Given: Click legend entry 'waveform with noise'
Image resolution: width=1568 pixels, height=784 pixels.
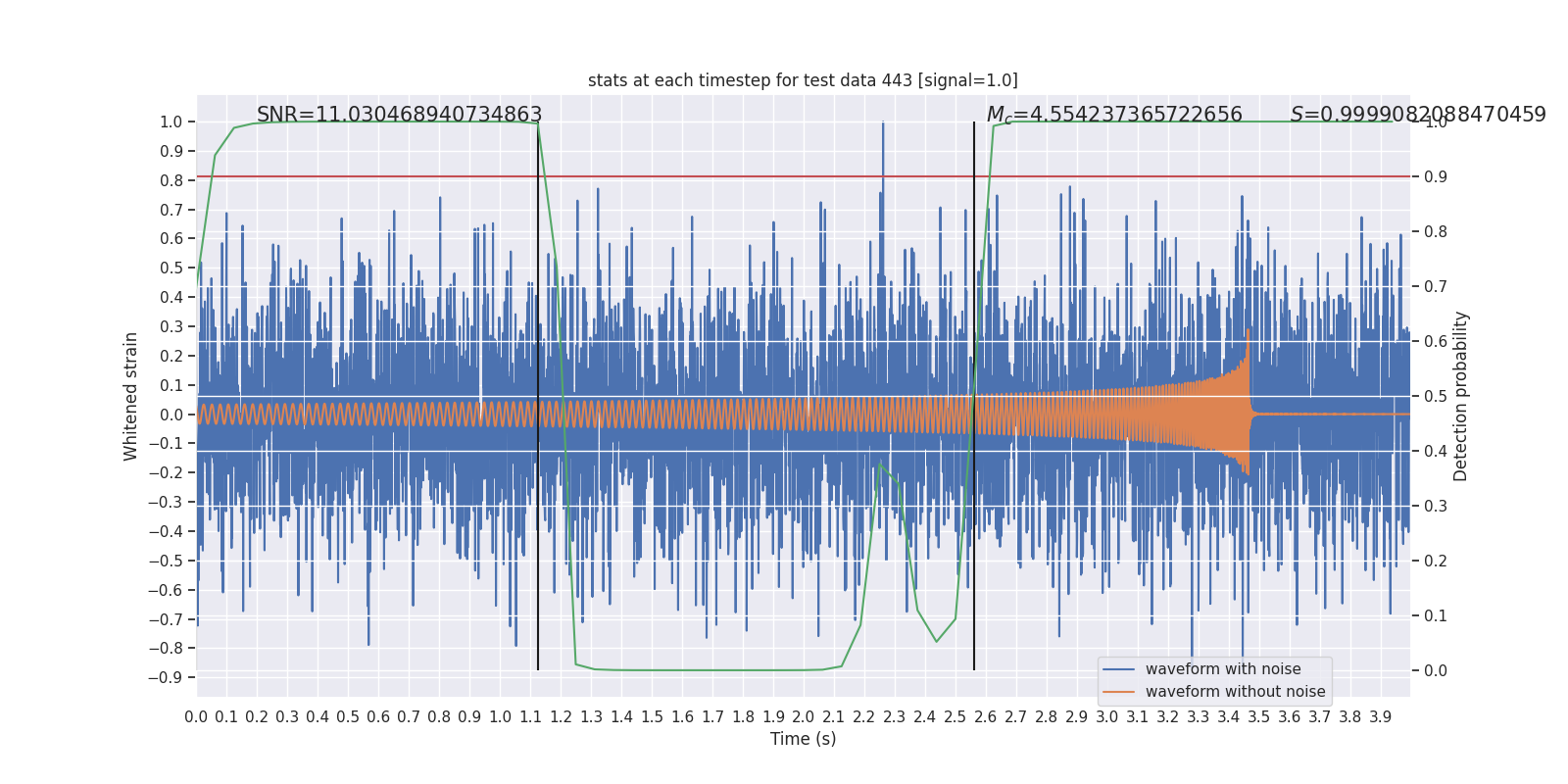Looking at the screenshot, I should click(x=1223, y=669).
